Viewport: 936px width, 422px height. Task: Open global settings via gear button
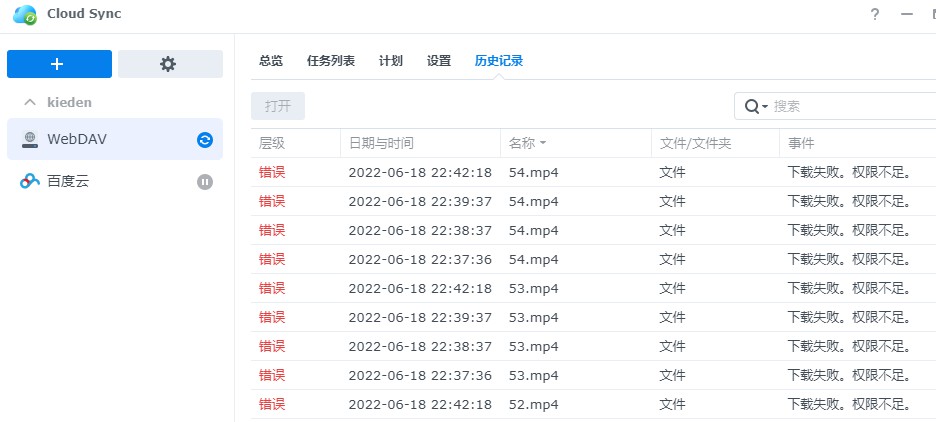point(170,64)
